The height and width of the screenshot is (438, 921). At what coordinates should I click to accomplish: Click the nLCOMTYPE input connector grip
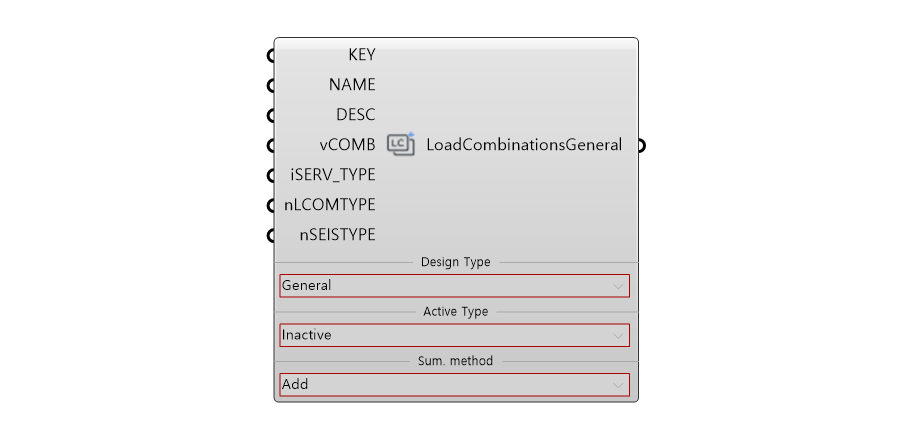(x=271, y=205)
